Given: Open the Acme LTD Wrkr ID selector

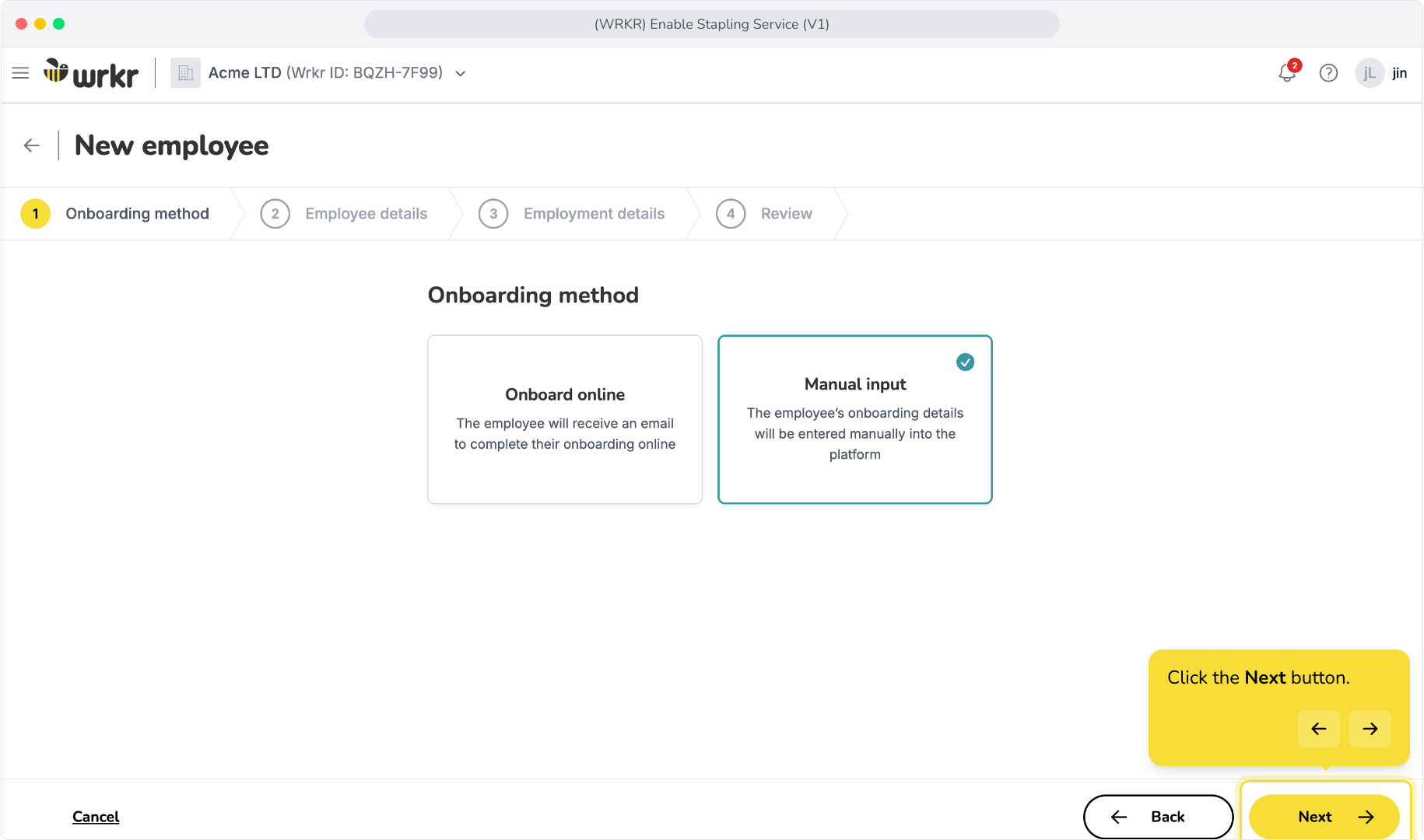Looking at the screenshot, I should (325, 73).
